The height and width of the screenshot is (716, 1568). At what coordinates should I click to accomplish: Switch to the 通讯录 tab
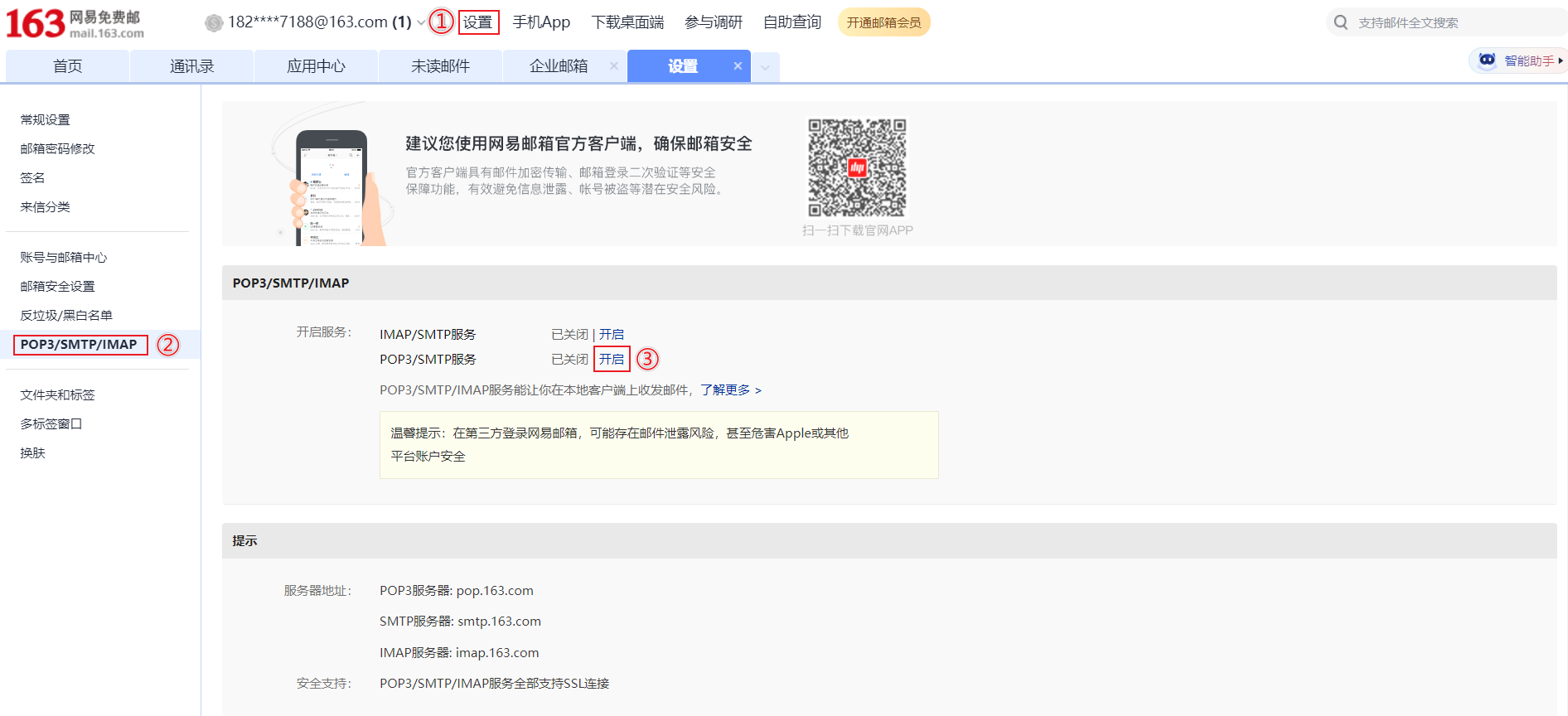191,66
